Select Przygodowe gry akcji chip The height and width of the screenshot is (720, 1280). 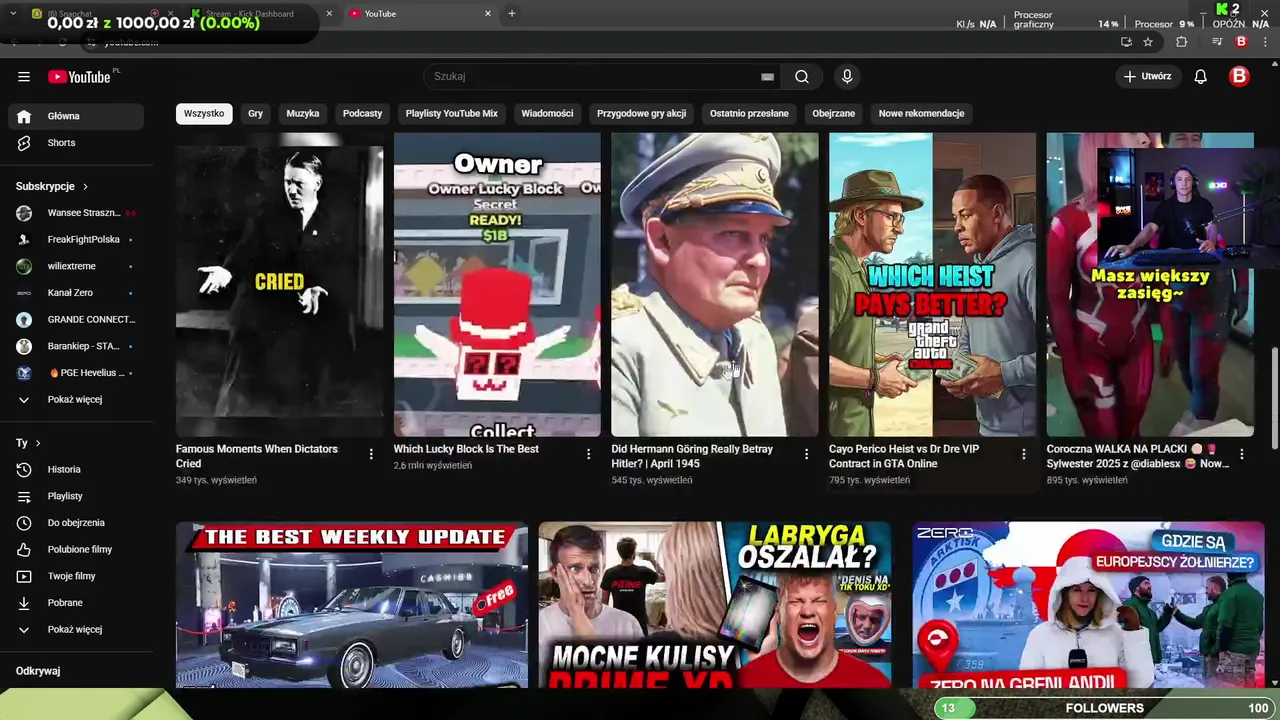click(642, 114)
